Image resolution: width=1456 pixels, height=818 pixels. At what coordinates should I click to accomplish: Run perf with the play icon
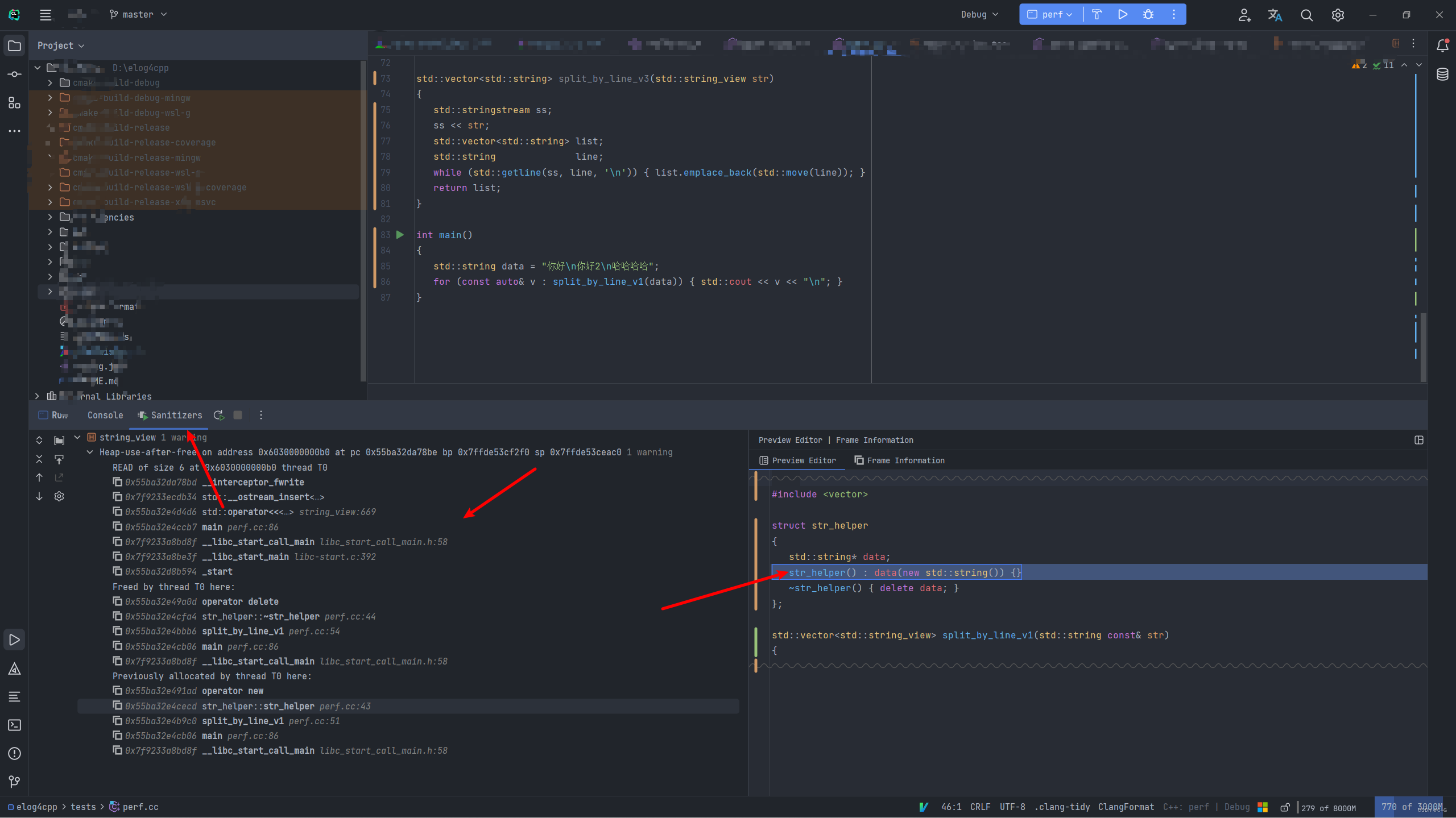click(x=1123, y=15)
